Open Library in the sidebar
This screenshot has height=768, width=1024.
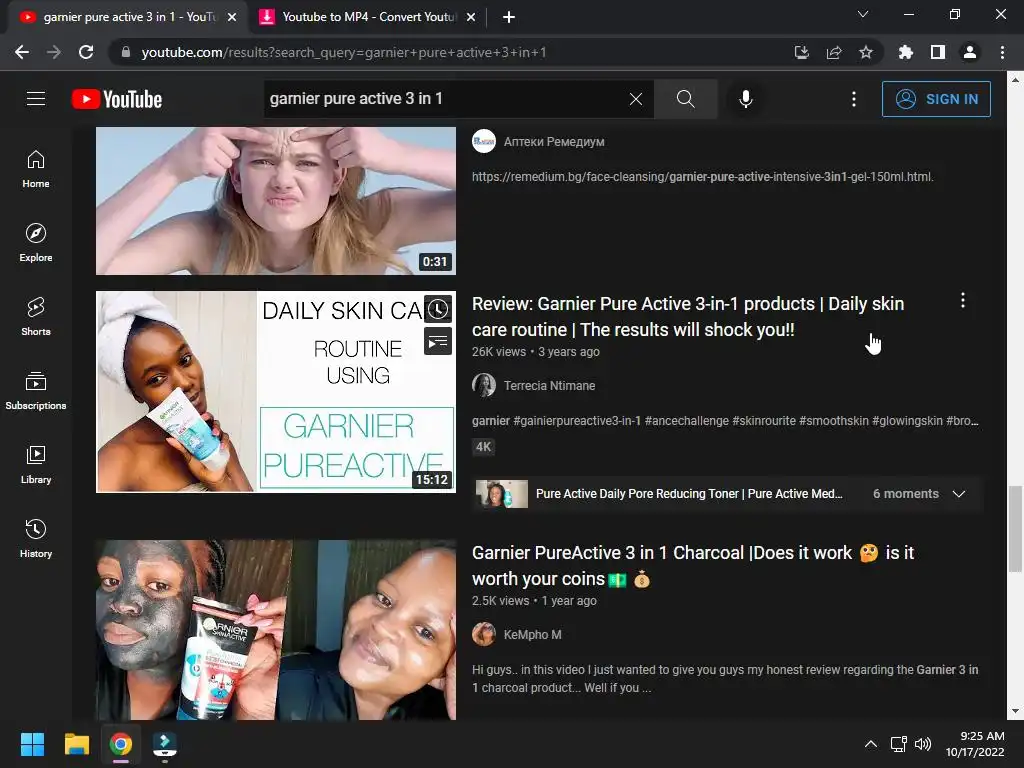[x=36, y=464]
